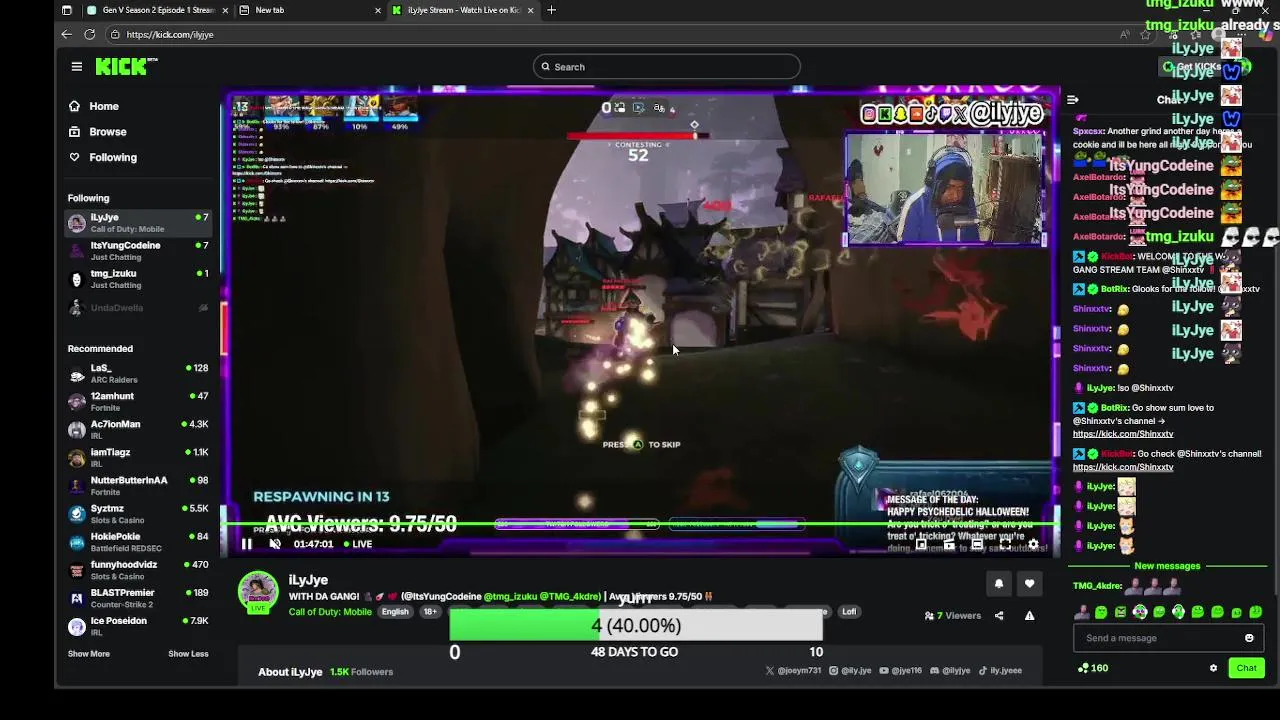Collapse recommended list with Show Less
1280x720 pixels.
point(188,654)
